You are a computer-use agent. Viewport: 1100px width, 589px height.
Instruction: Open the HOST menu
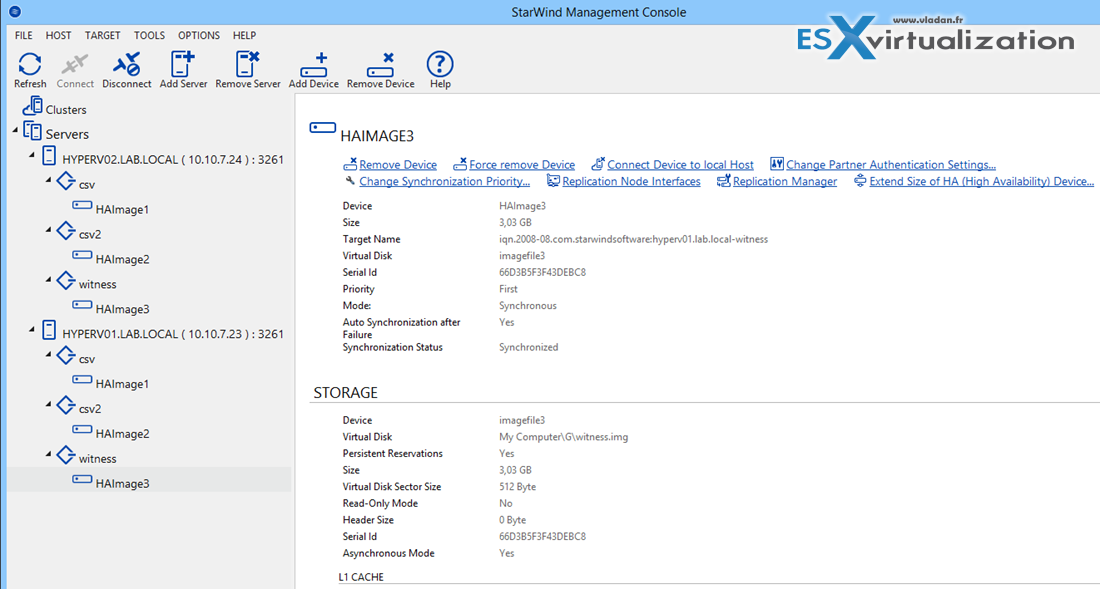pyautogui.click(x=59, y=35)
